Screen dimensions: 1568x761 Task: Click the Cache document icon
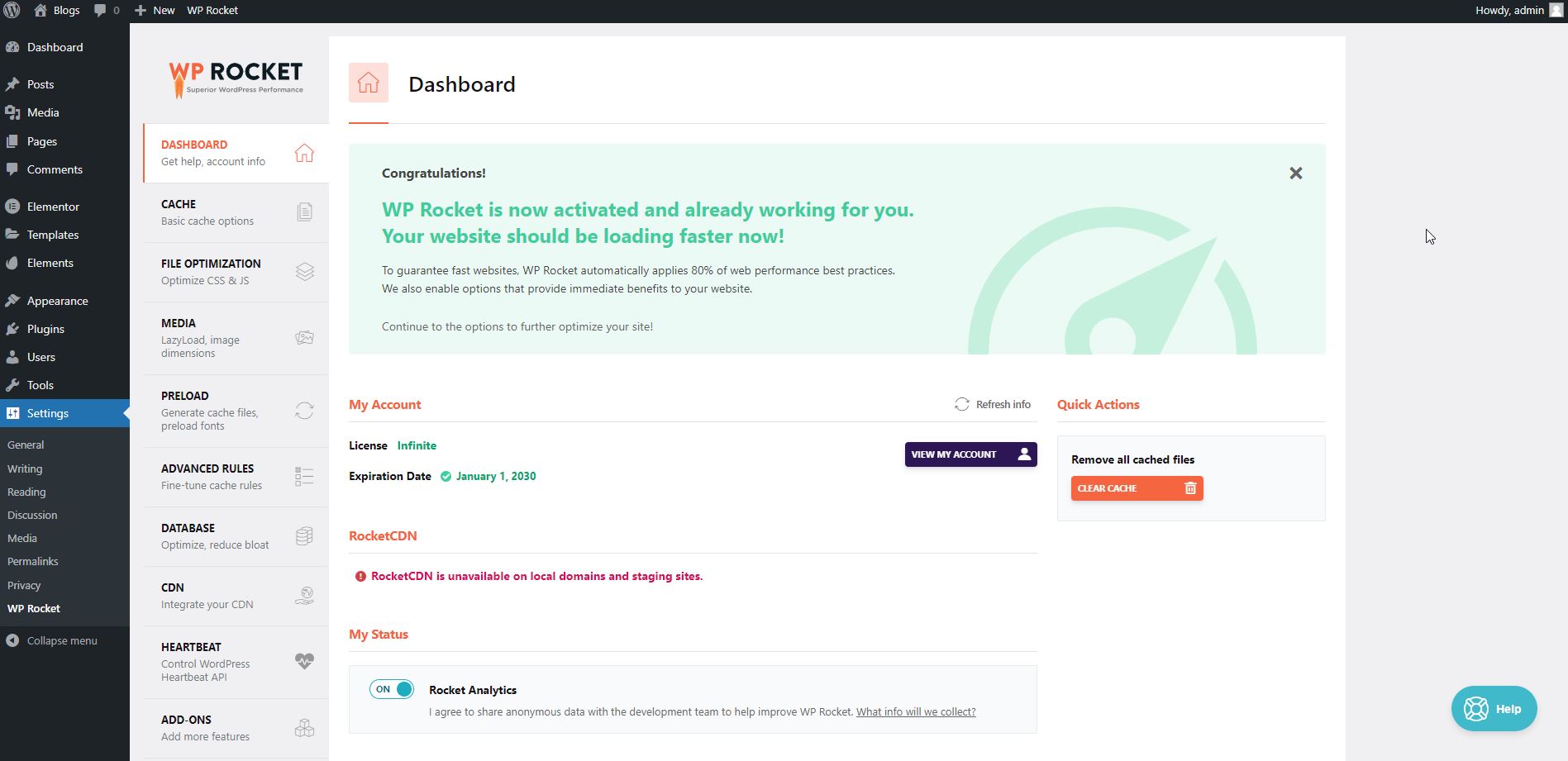pyautogui.click(x=304, y=212)
